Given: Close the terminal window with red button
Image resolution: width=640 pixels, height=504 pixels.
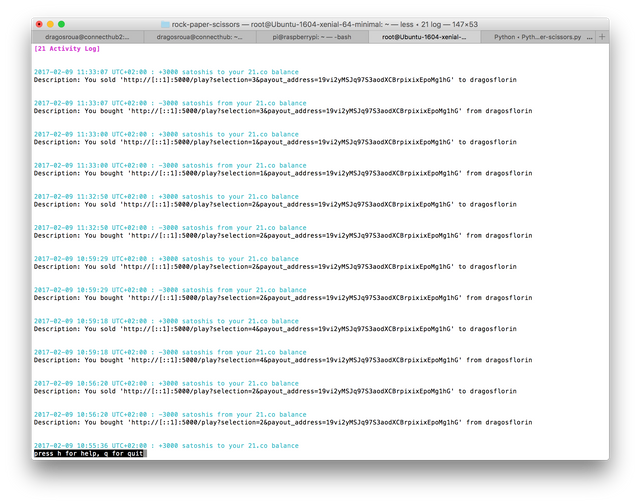Looking at the screenshot, I should pos(39,24).
